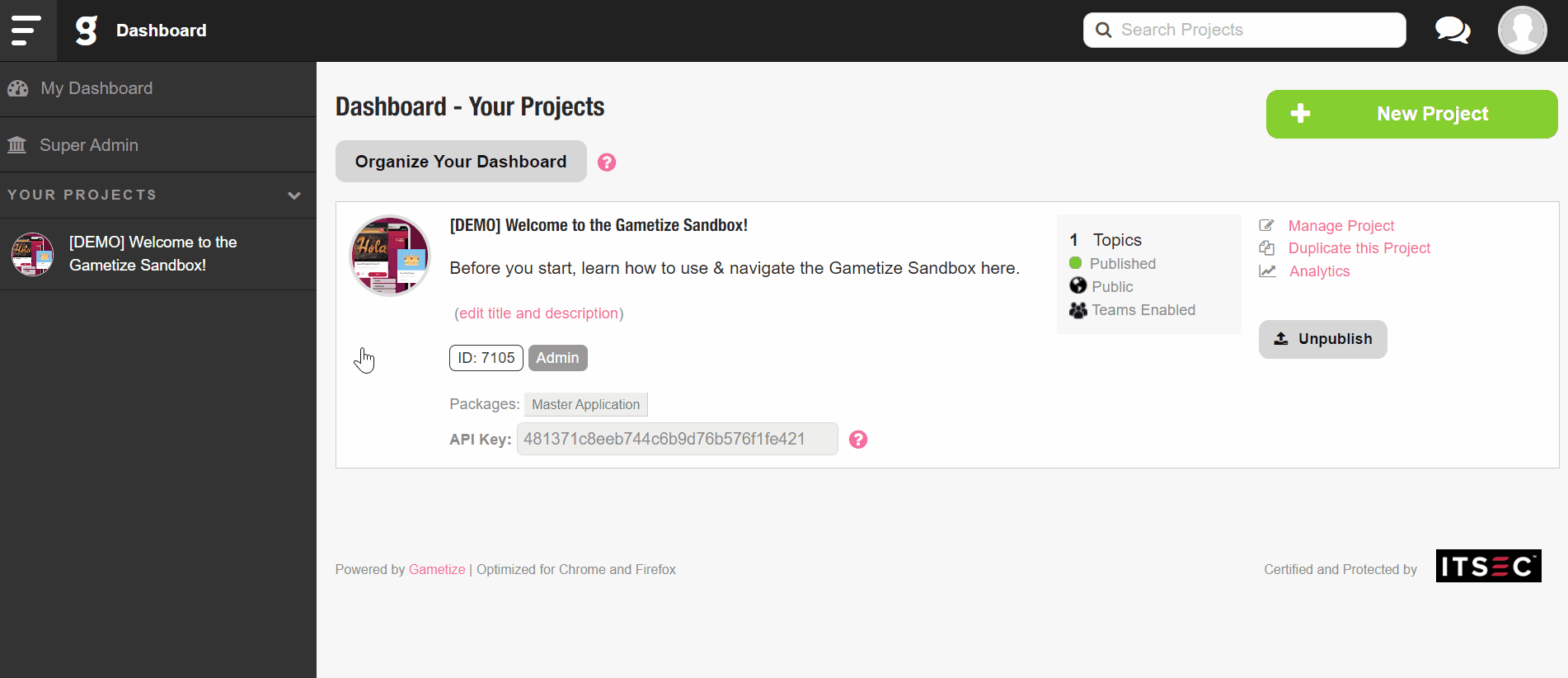Screen dimensions: 1568x678
Task: Toggle the hamburger sidebar menu icon
Action: [26, 31]
